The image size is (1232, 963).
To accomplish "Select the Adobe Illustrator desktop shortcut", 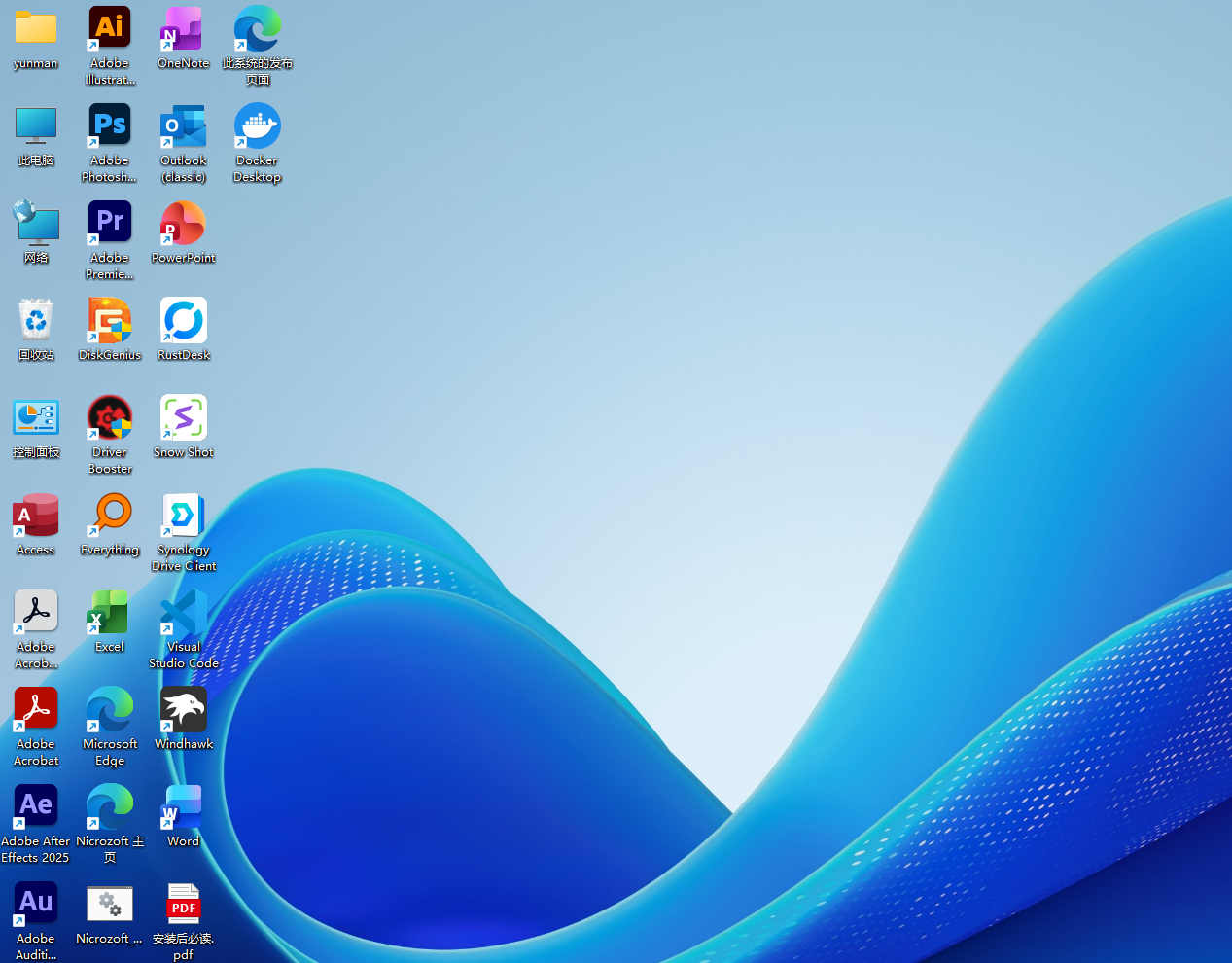I will click(110, 29).
